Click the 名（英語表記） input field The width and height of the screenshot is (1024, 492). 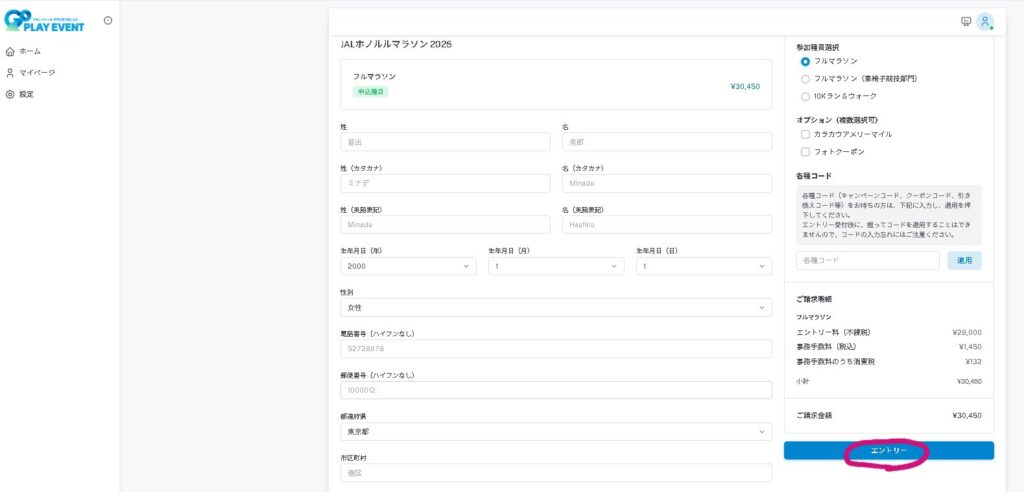(667, 225)
